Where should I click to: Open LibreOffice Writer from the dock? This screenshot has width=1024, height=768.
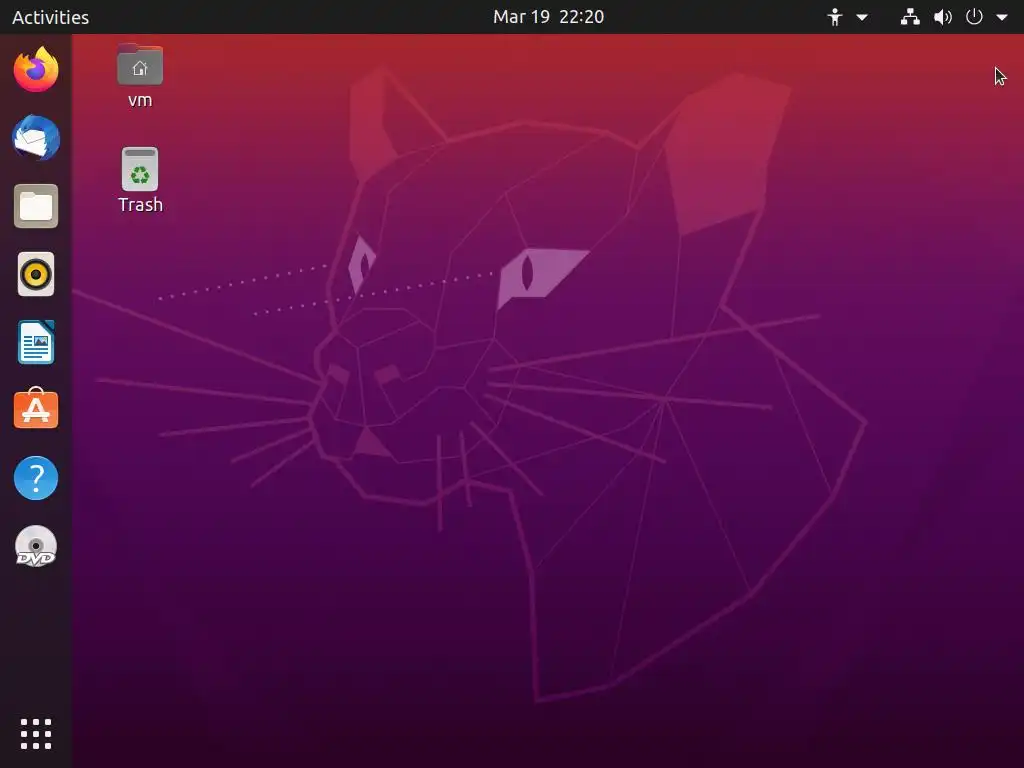pos(36,342)
